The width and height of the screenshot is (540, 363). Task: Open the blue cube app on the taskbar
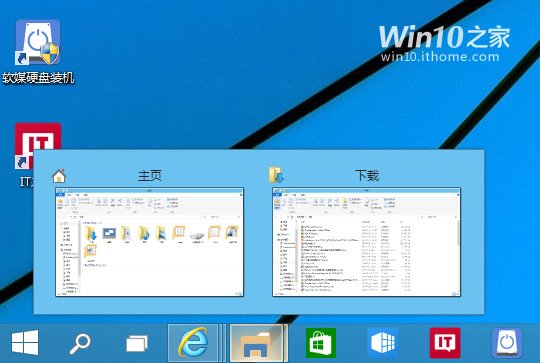pyautogui.click(x=383, y=343)
